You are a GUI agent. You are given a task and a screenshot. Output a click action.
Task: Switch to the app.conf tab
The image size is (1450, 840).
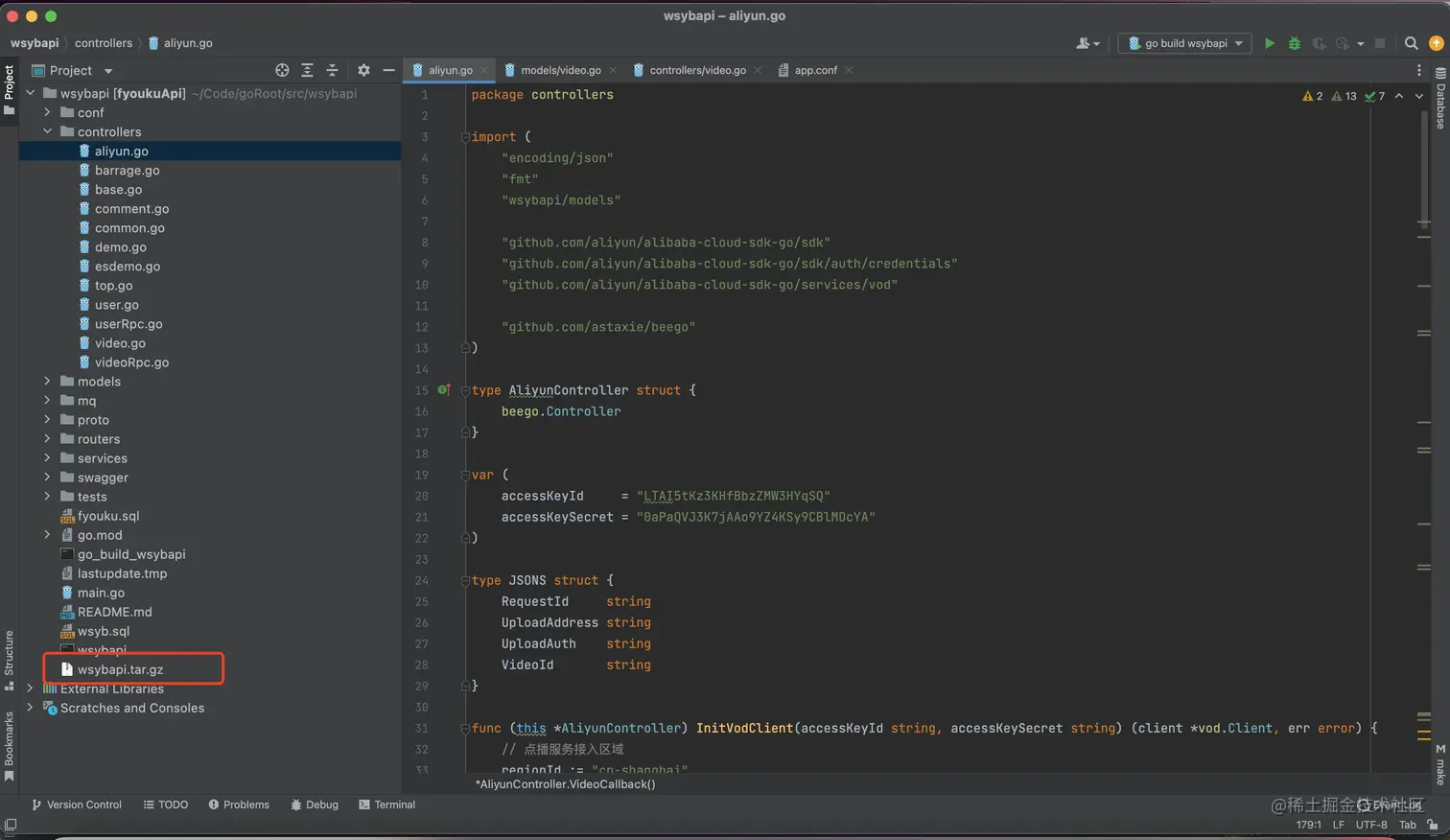[815, 70]
